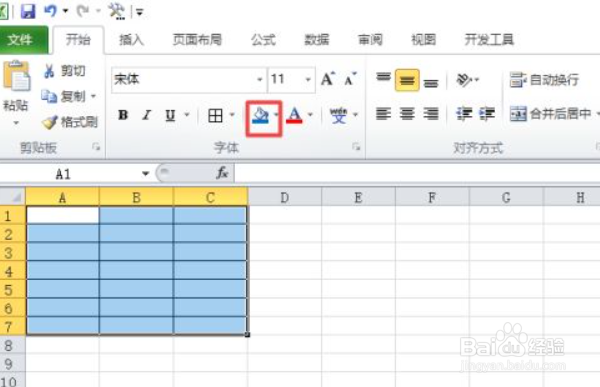Click 合并后居中 (Merge & Center)
Image resolution: width=600 pixels, height=387 pixels.
551,114
